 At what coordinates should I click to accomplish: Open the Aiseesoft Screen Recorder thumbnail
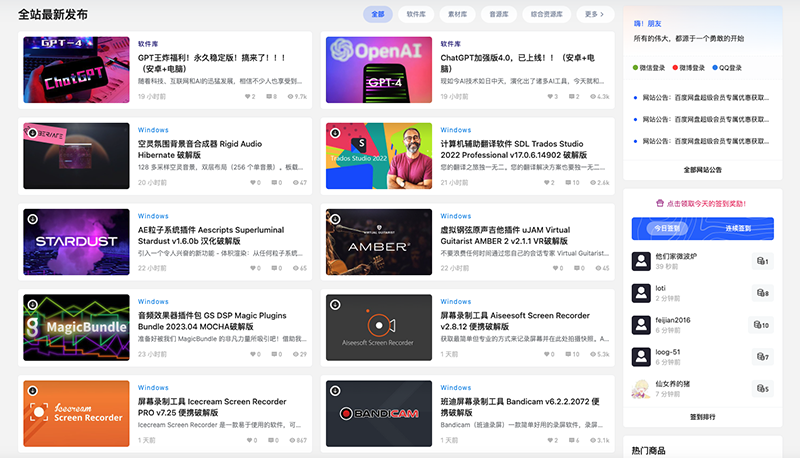(x=379, y=327)
